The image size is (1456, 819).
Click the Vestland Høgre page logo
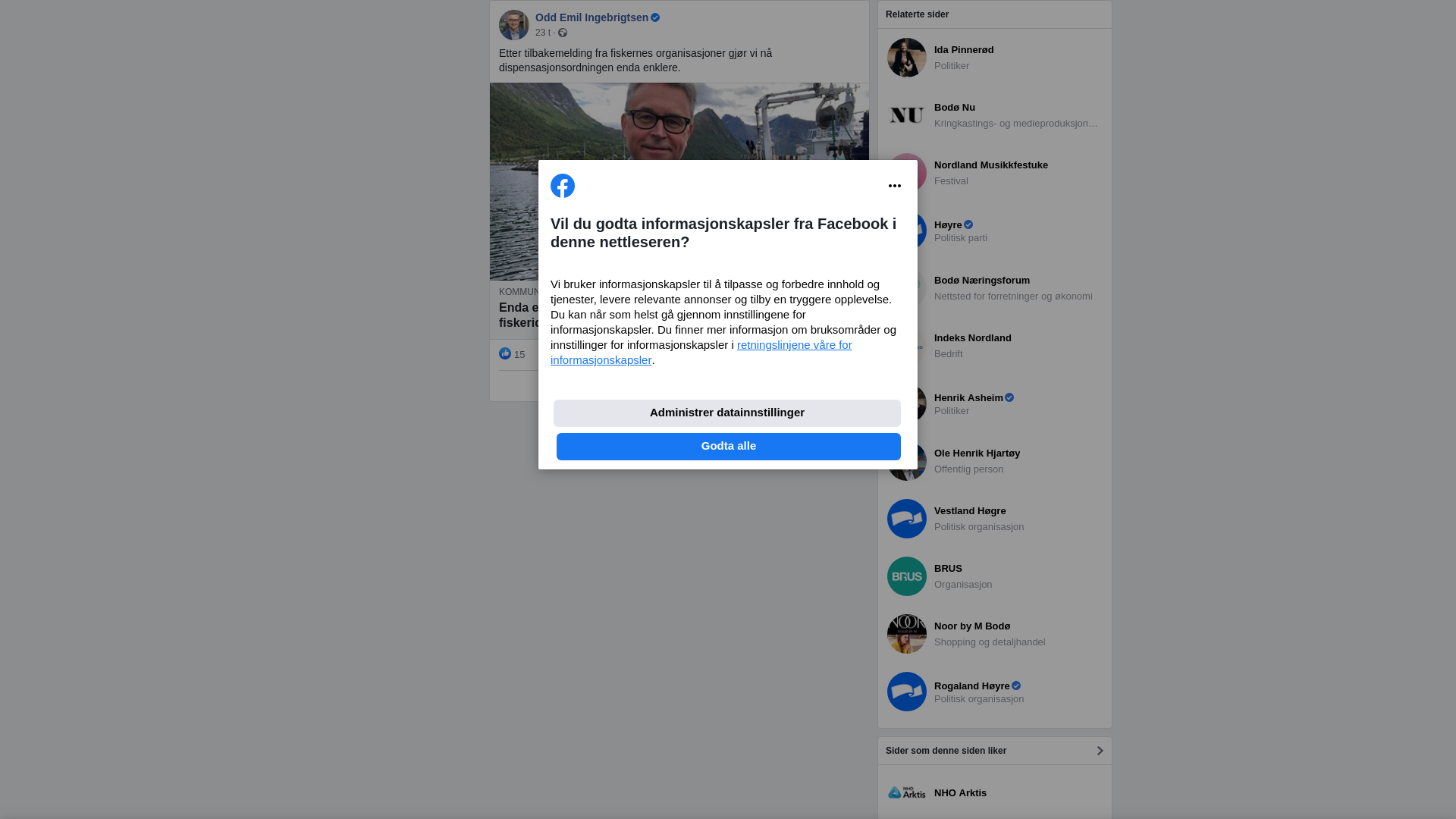click(x=907, y=519)
